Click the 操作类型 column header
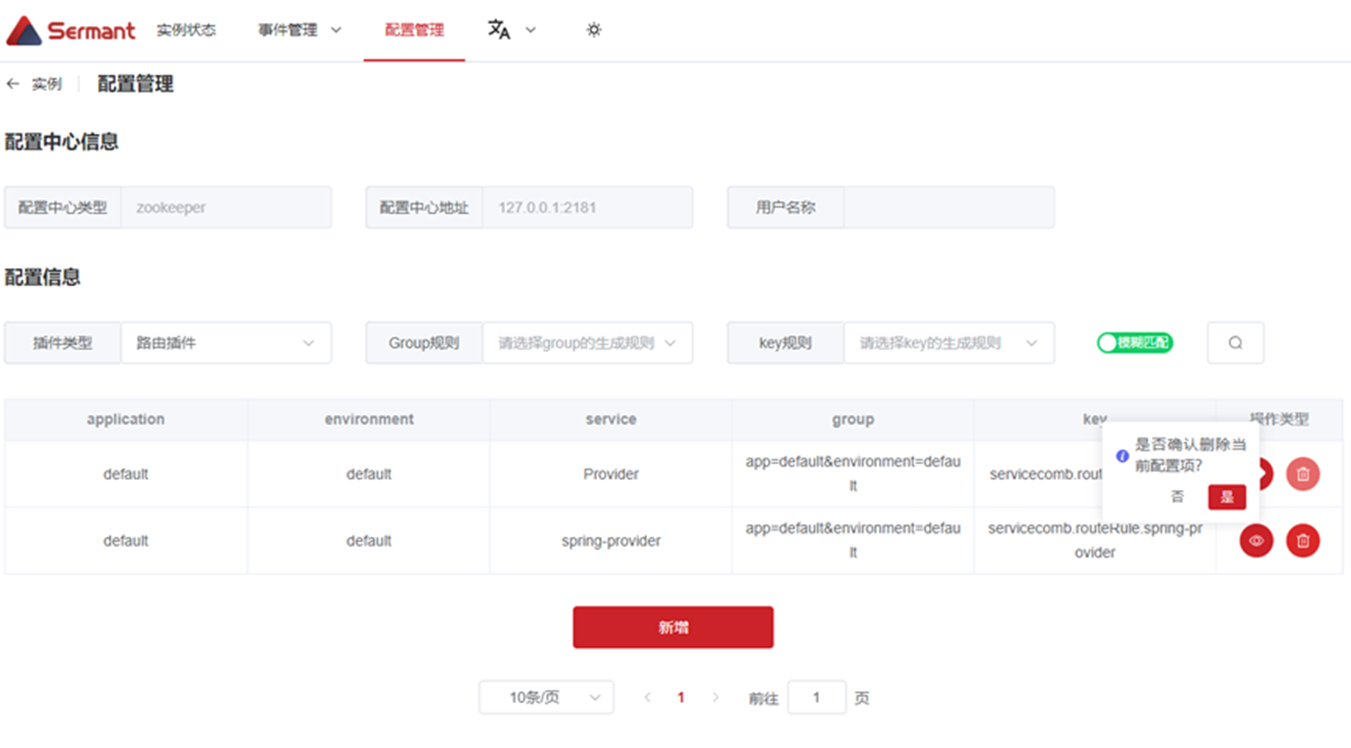Image resolution: width=1351 pixels, height=748 pixels. coord(1279,420)
